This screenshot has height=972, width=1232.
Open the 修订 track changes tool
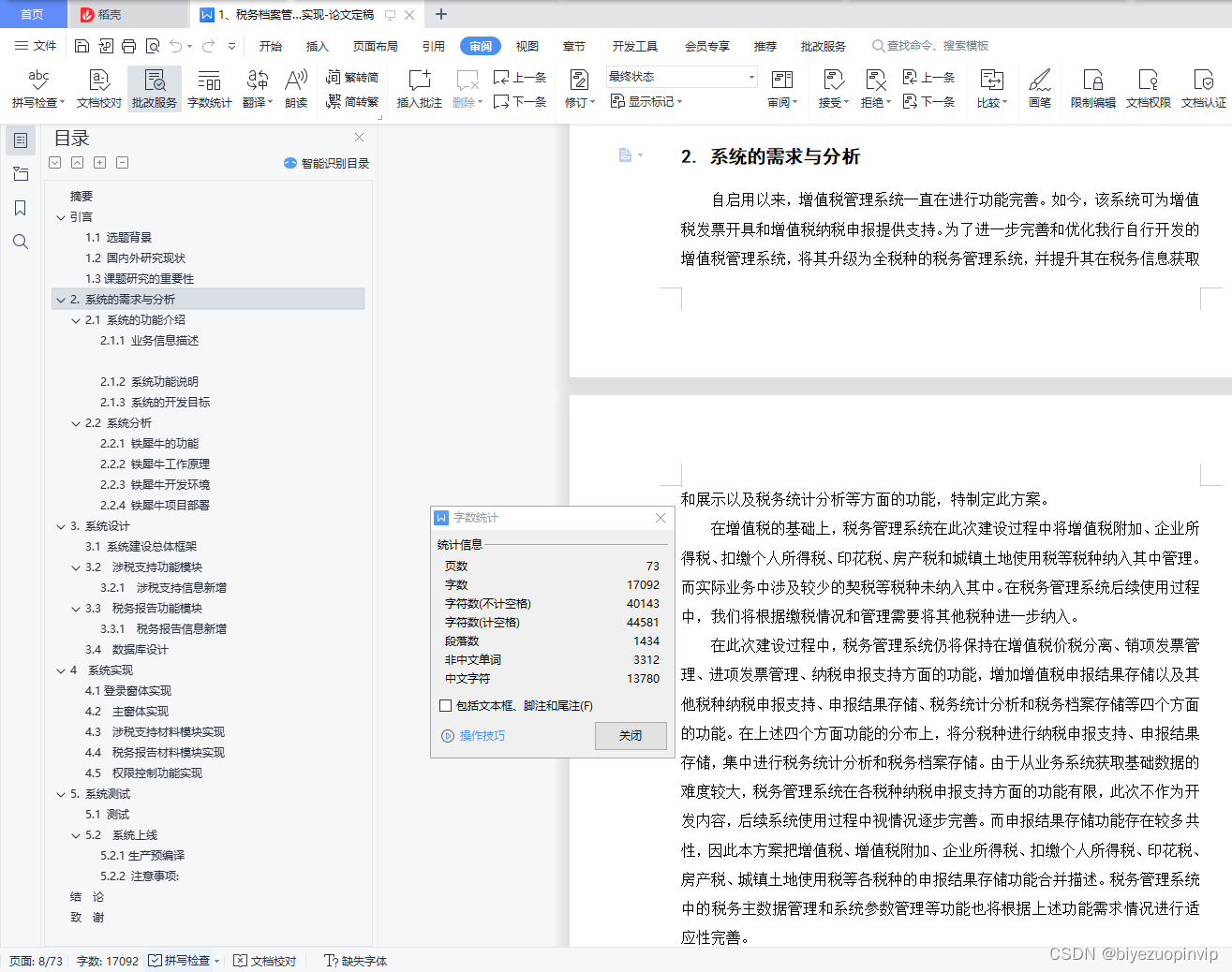[x=580, y=89]
